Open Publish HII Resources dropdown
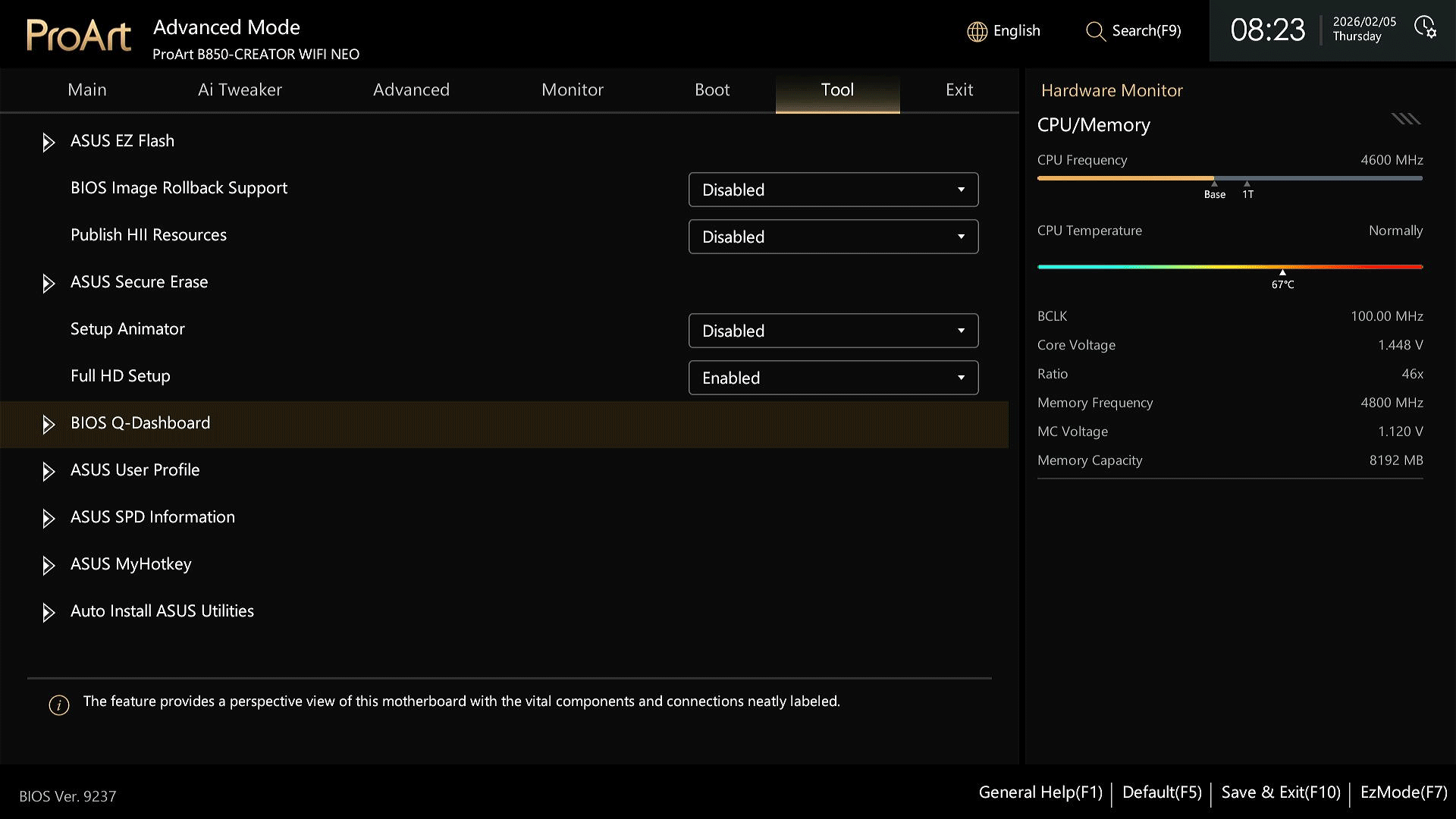This screenshot has width=1456, height=819. (x=833, y=237)
